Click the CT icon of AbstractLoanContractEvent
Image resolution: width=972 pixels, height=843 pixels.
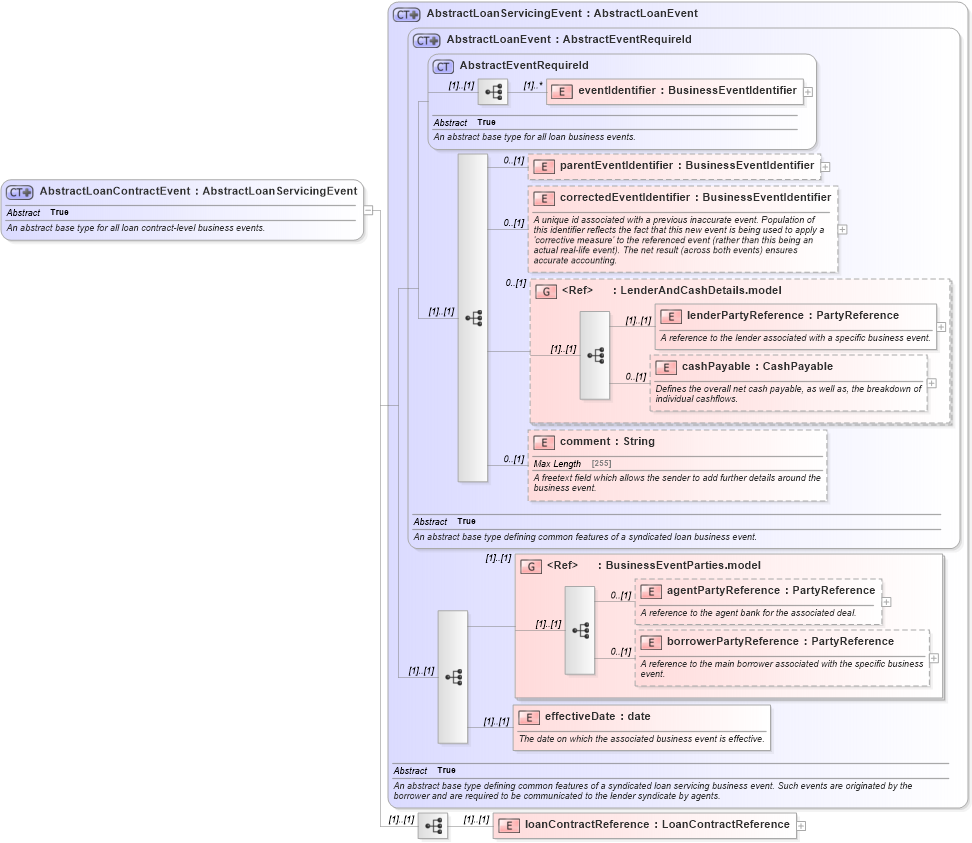click(x=17, y=191)
